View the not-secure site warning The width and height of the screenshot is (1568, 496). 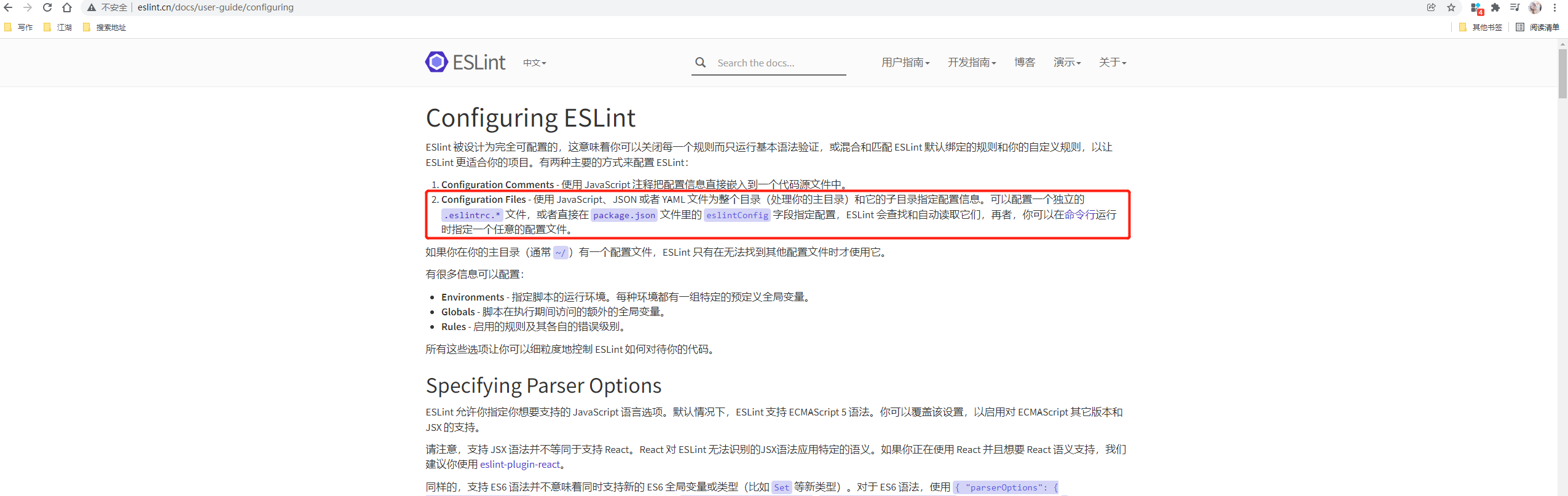tap(108, 7)
